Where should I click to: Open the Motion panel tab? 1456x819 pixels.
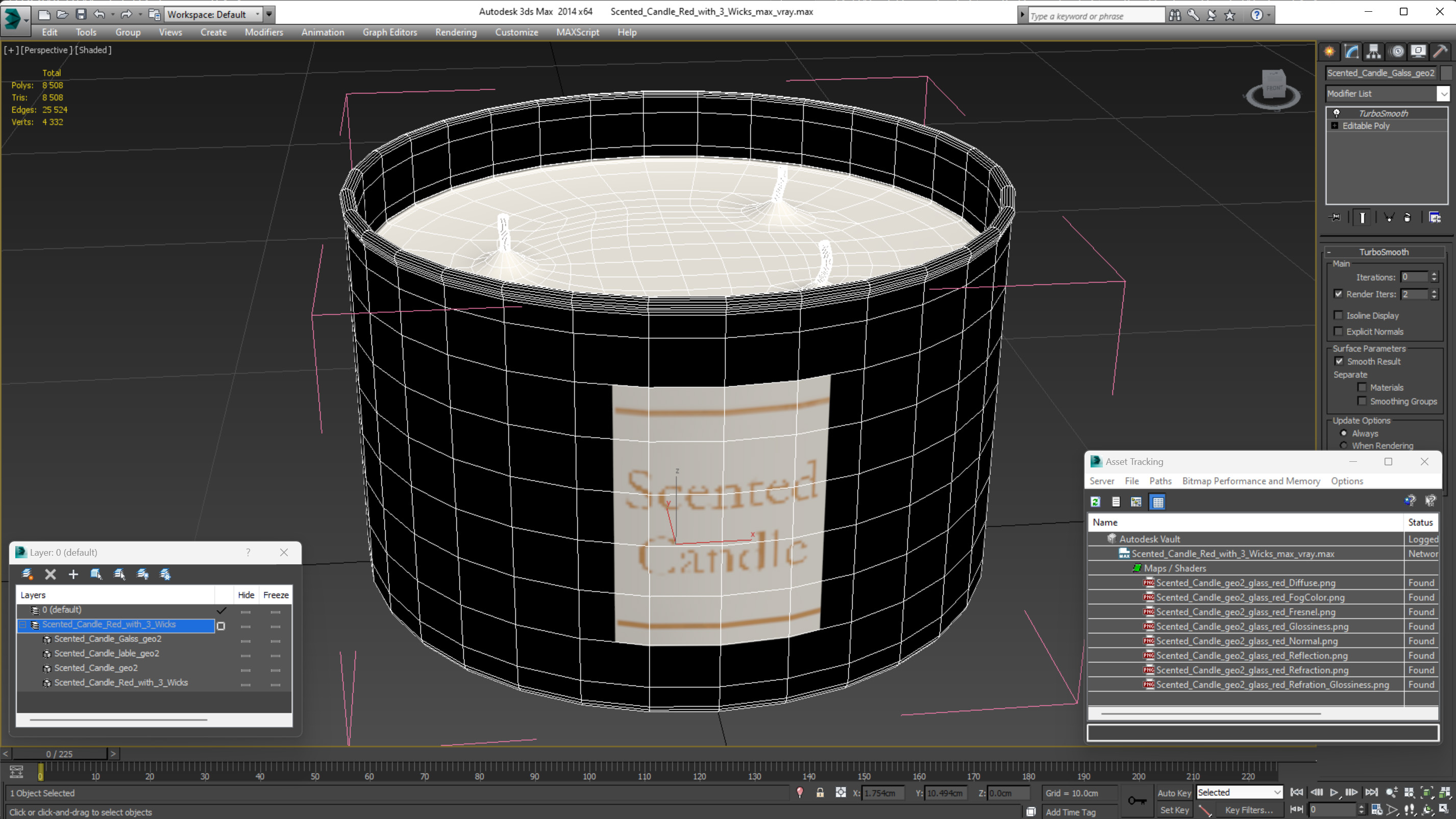(1396, 52)
